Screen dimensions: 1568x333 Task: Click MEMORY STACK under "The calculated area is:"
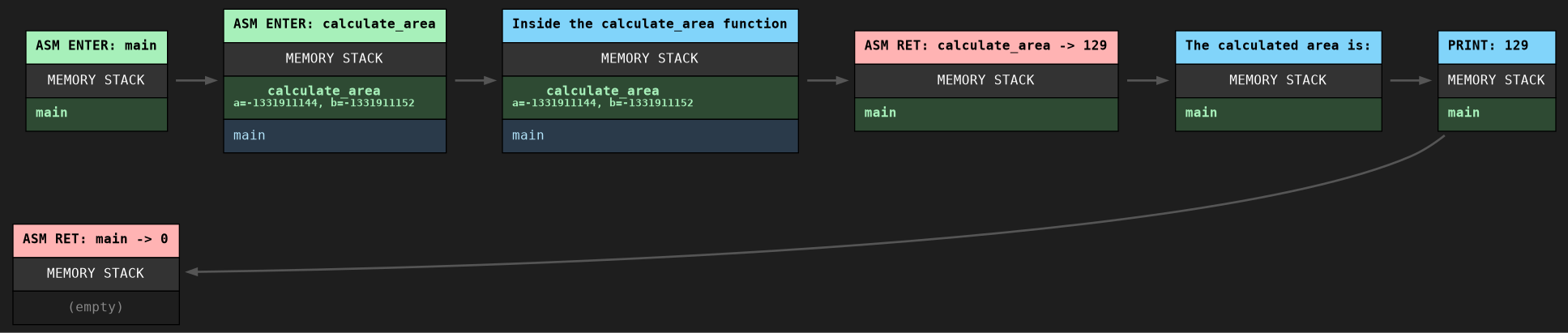tap(1279, 81)
